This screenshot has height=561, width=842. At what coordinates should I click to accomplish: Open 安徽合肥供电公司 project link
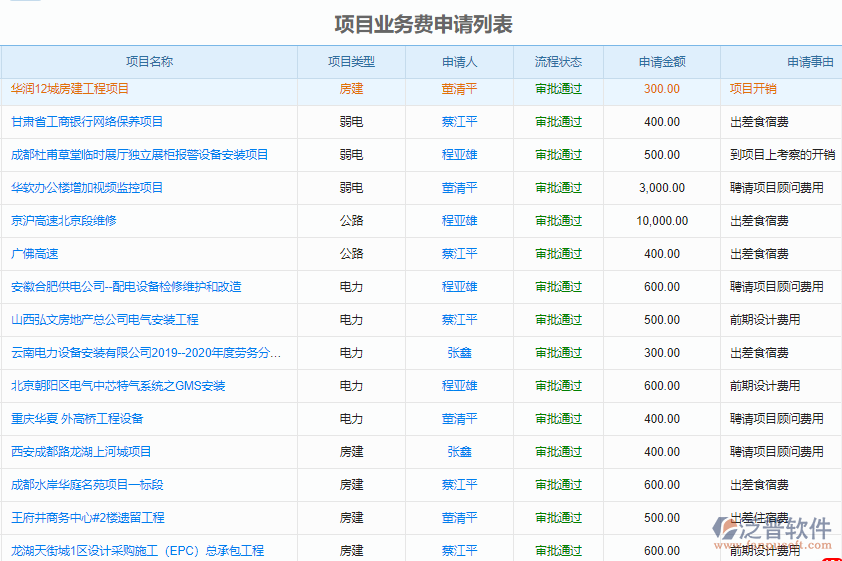tap(126, 287)
